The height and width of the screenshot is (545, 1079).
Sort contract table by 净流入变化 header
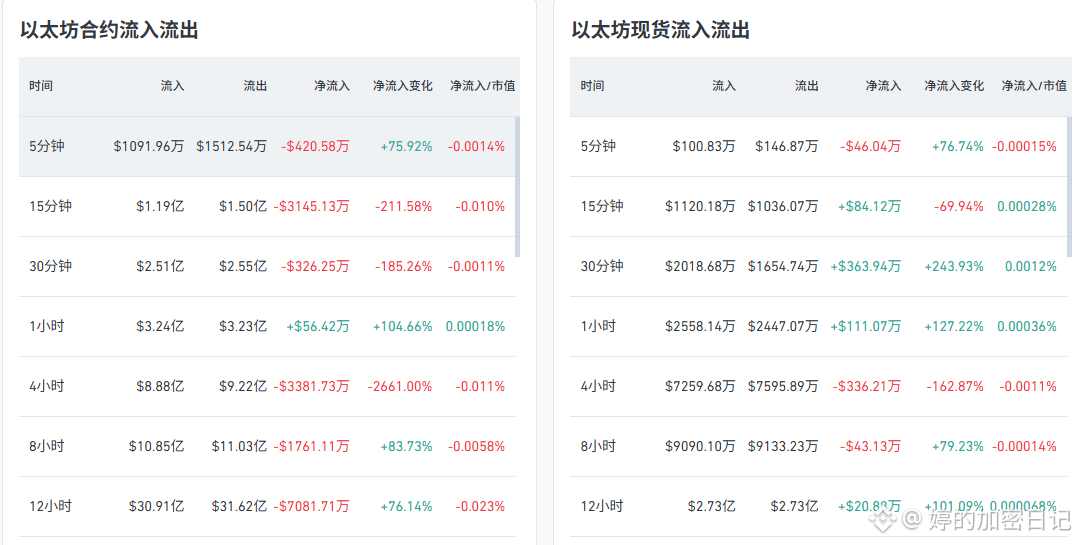(403, 86)
